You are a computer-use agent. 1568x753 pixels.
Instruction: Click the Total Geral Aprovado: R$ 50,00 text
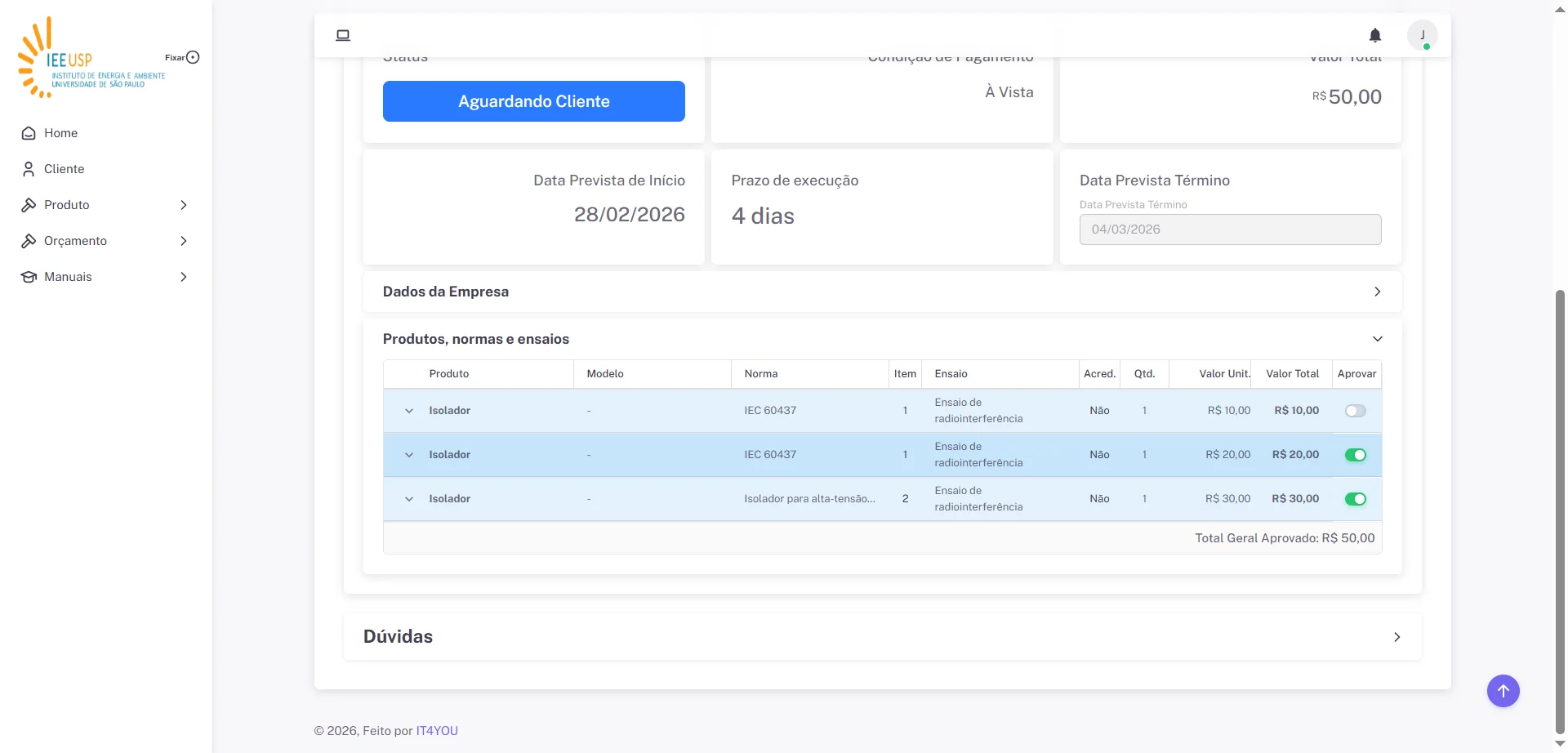[1285, 538]
